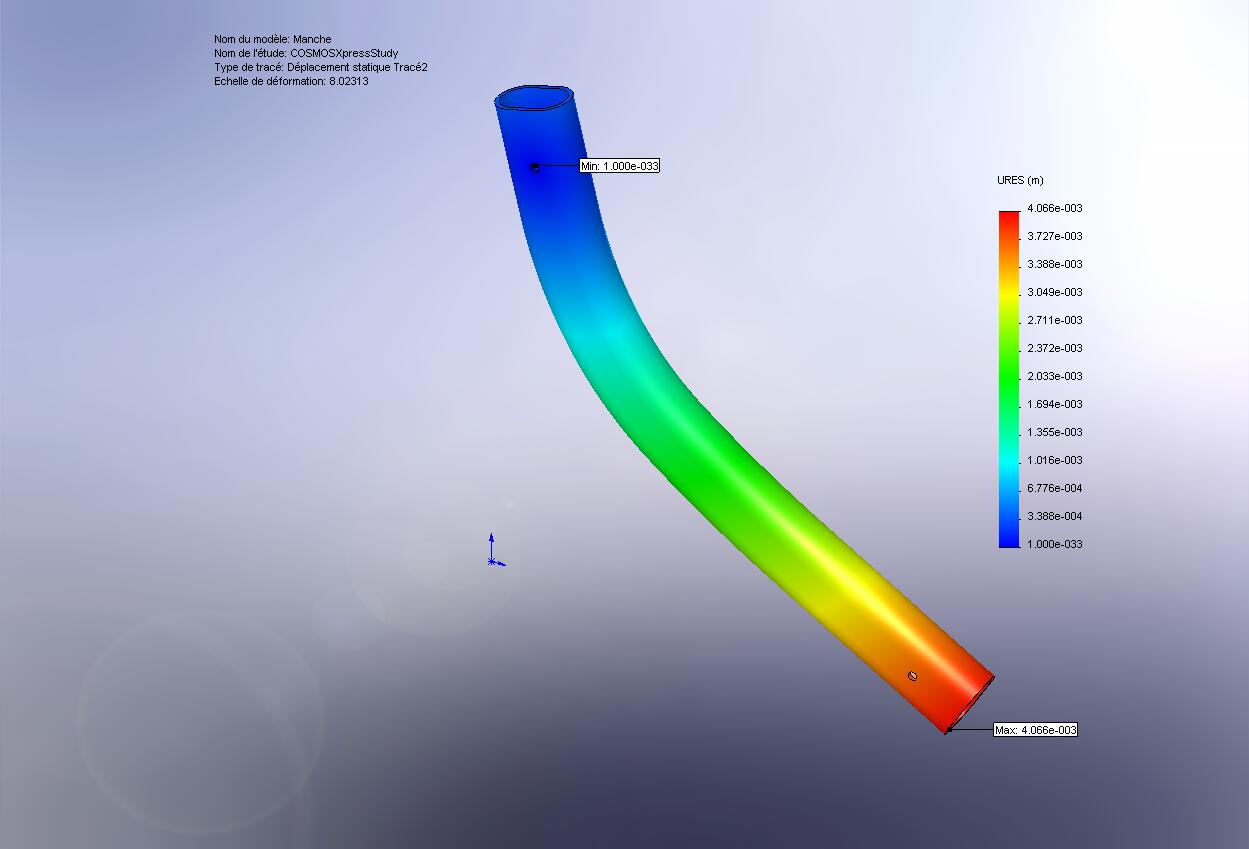
Task: Click legend value 3.388e-003
Action: click(x=1055, y=264)
